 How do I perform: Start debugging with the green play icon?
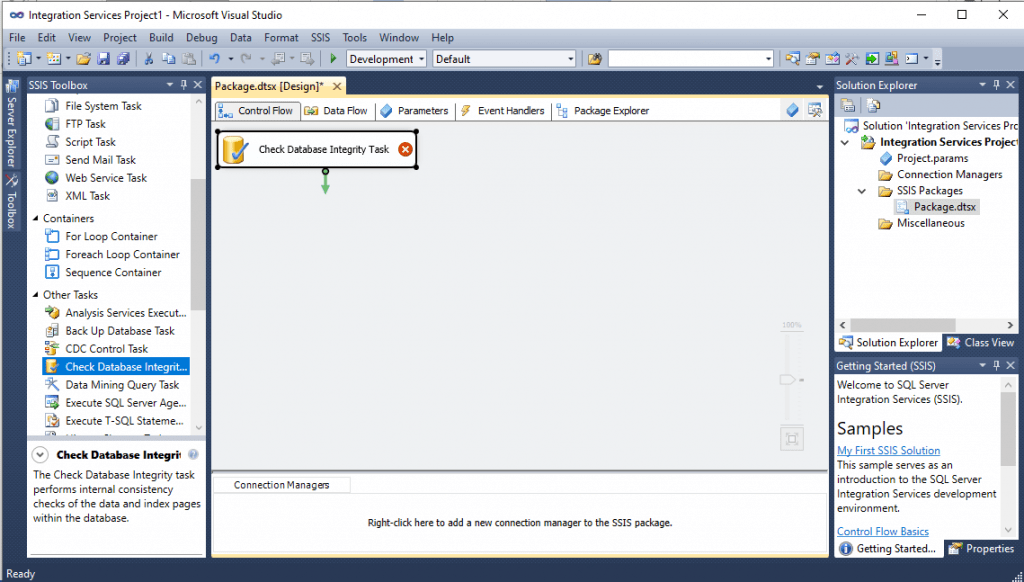[333, 58]
